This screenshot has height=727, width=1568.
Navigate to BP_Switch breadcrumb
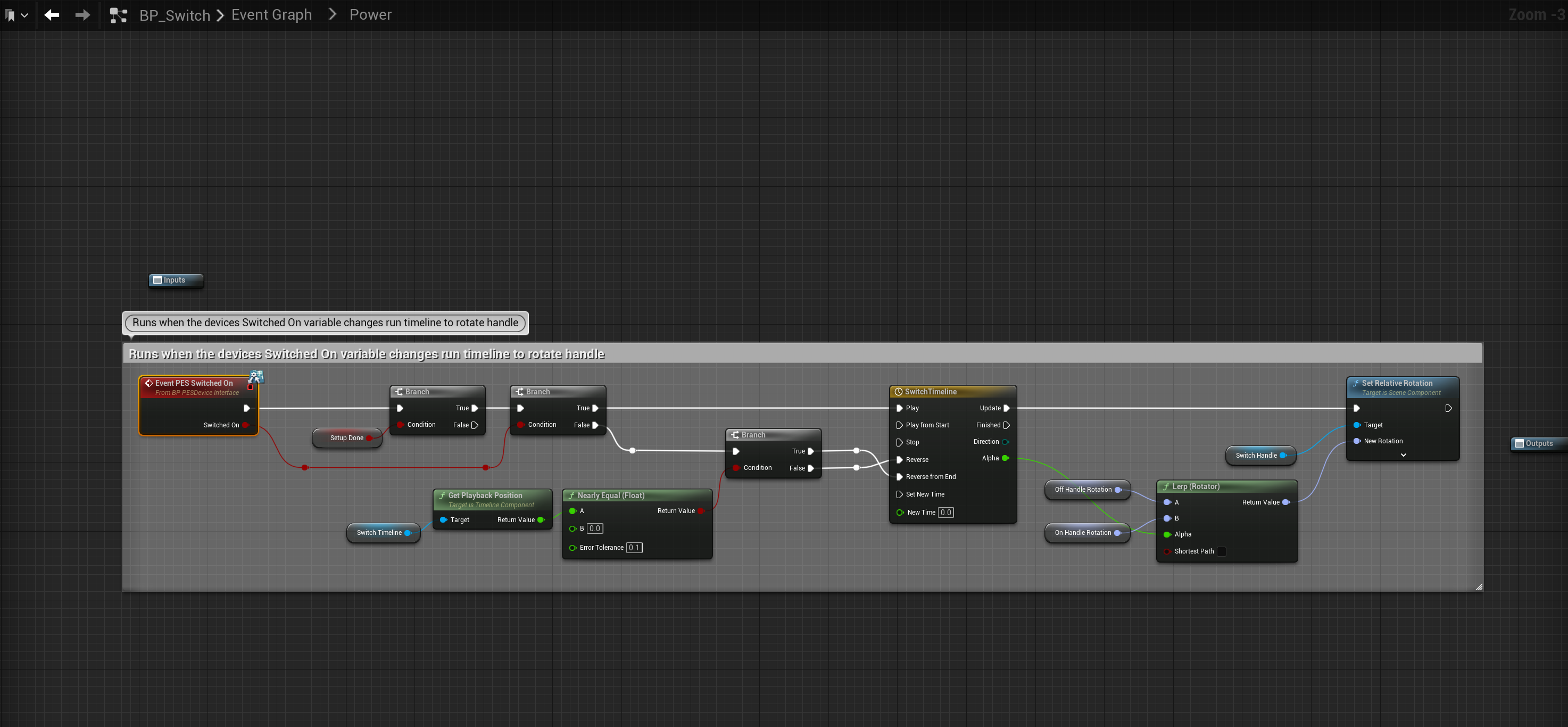click(x=174, y=15)
